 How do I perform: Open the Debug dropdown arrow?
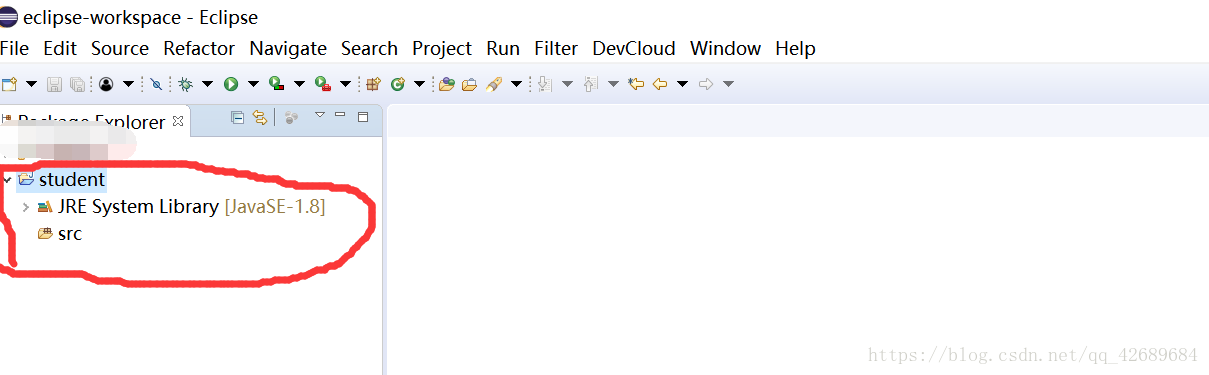click(x=207, y=84)
